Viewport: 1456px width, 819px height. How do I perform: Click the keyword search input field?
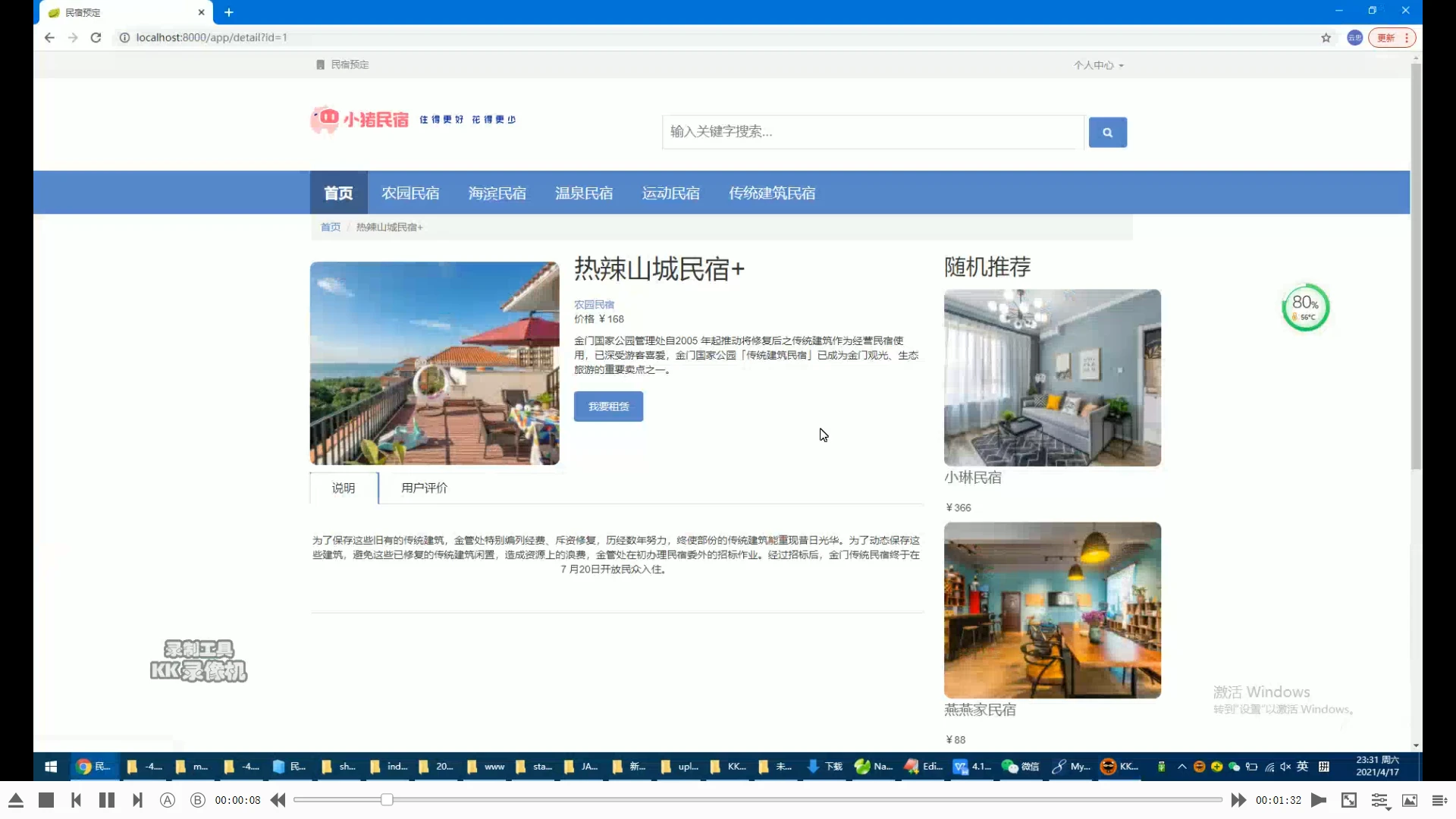pos(872,132)
